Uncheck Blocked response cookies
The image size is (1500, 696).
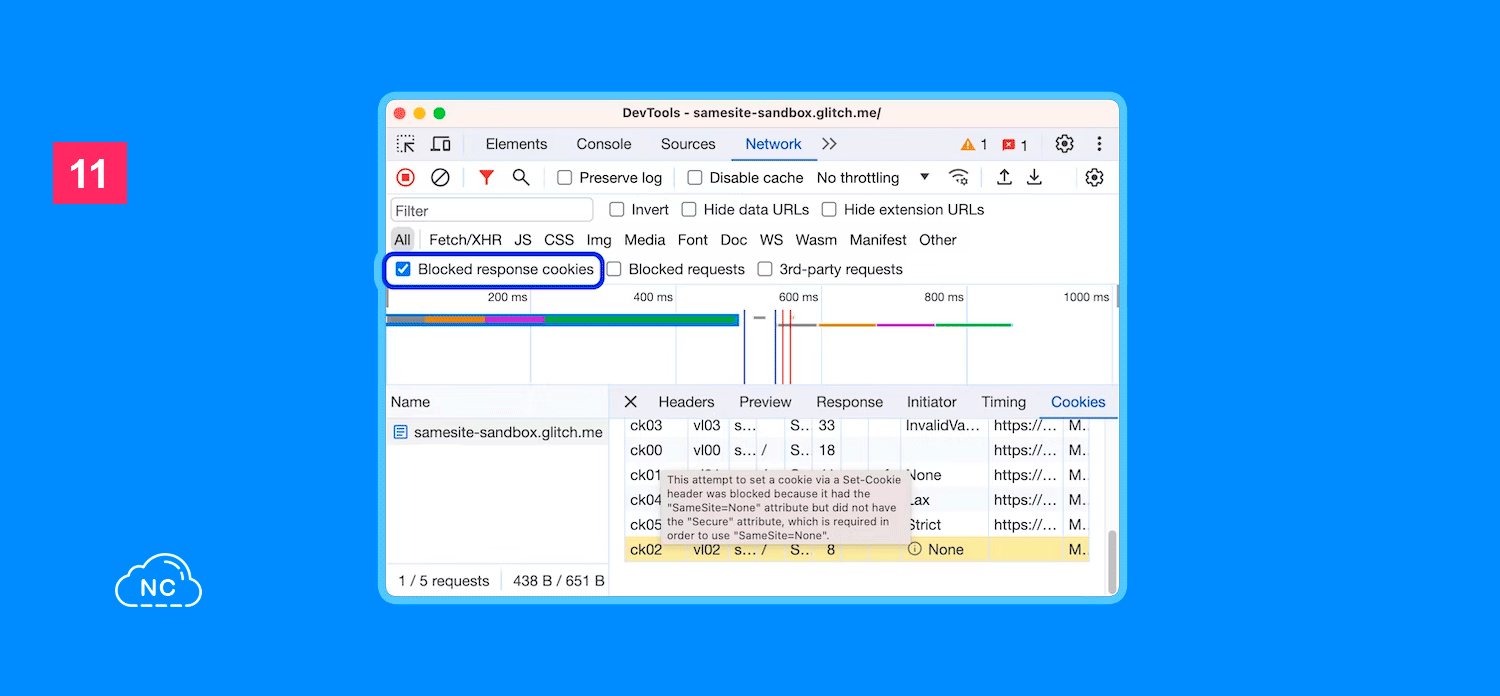click(x=403, y=269)
